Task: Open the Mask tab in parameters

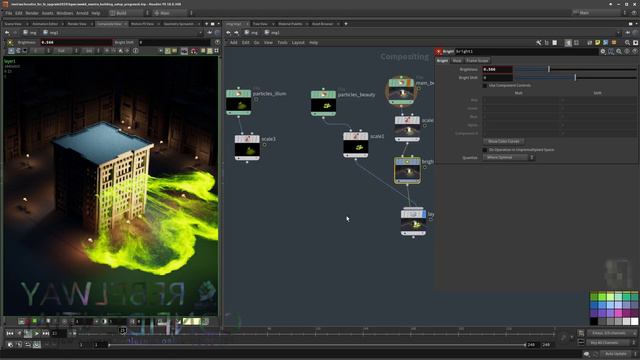Action: [457, 60]
